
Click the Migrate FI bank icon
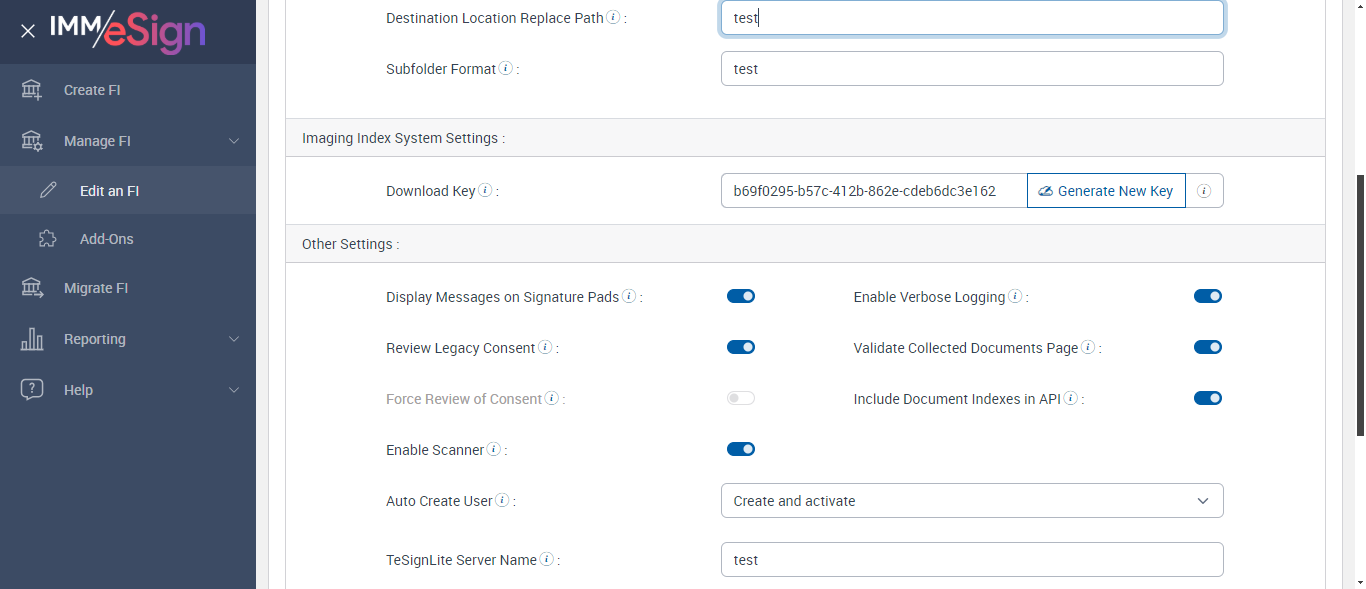coord(32,288)
